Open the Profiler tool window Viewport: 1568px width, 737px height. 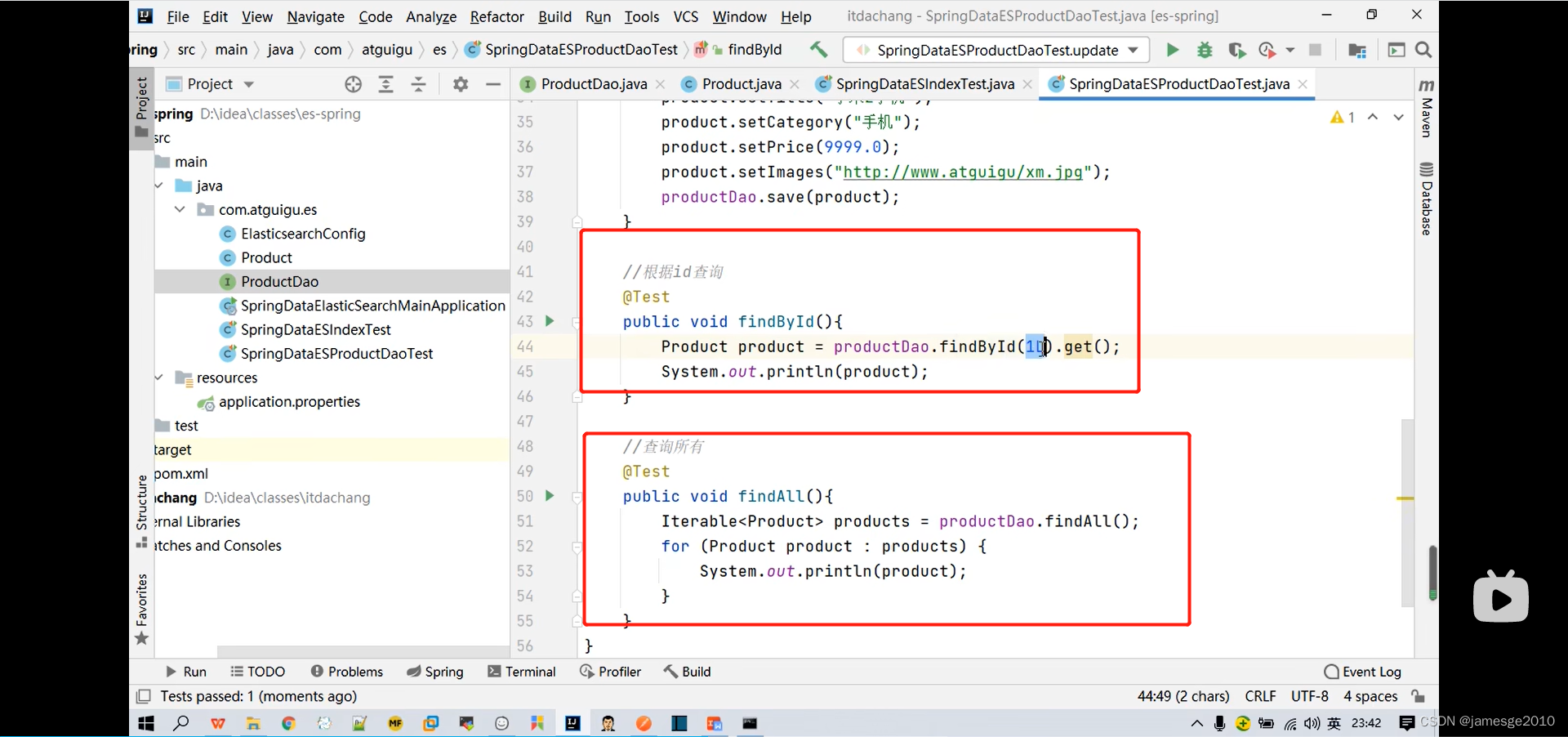point(610,672)
